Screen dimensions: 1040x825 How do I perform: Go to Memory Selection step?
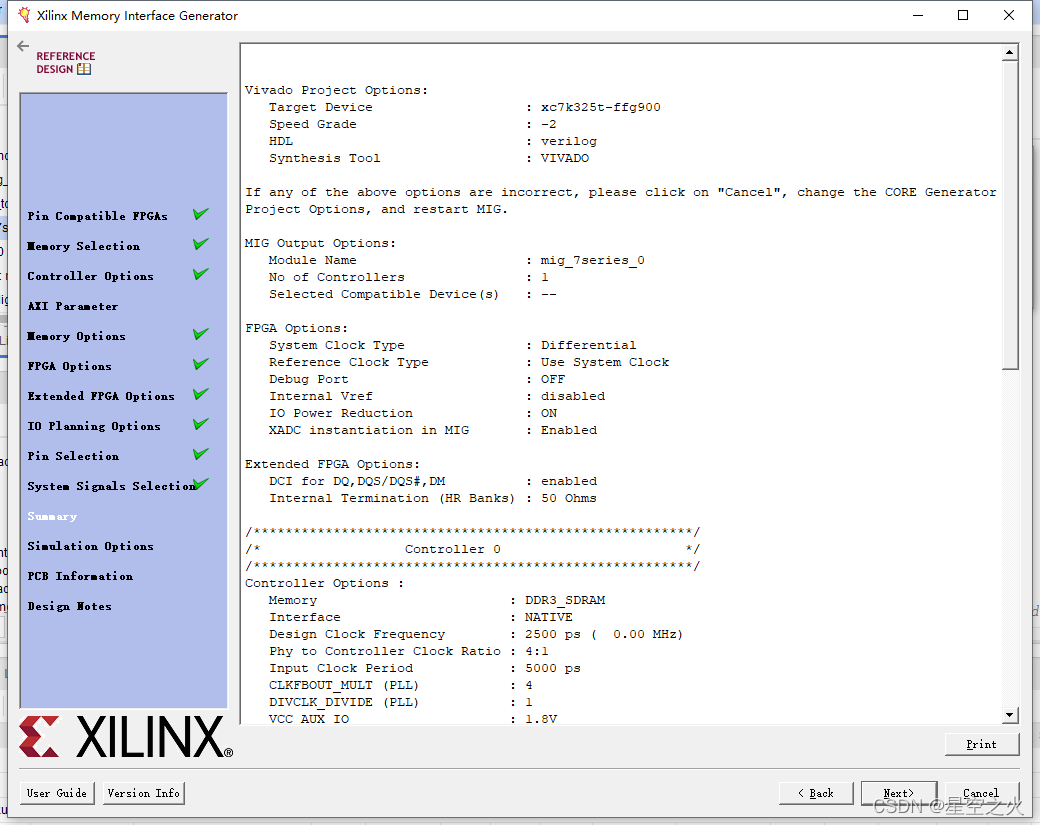(x=84, y=246)
